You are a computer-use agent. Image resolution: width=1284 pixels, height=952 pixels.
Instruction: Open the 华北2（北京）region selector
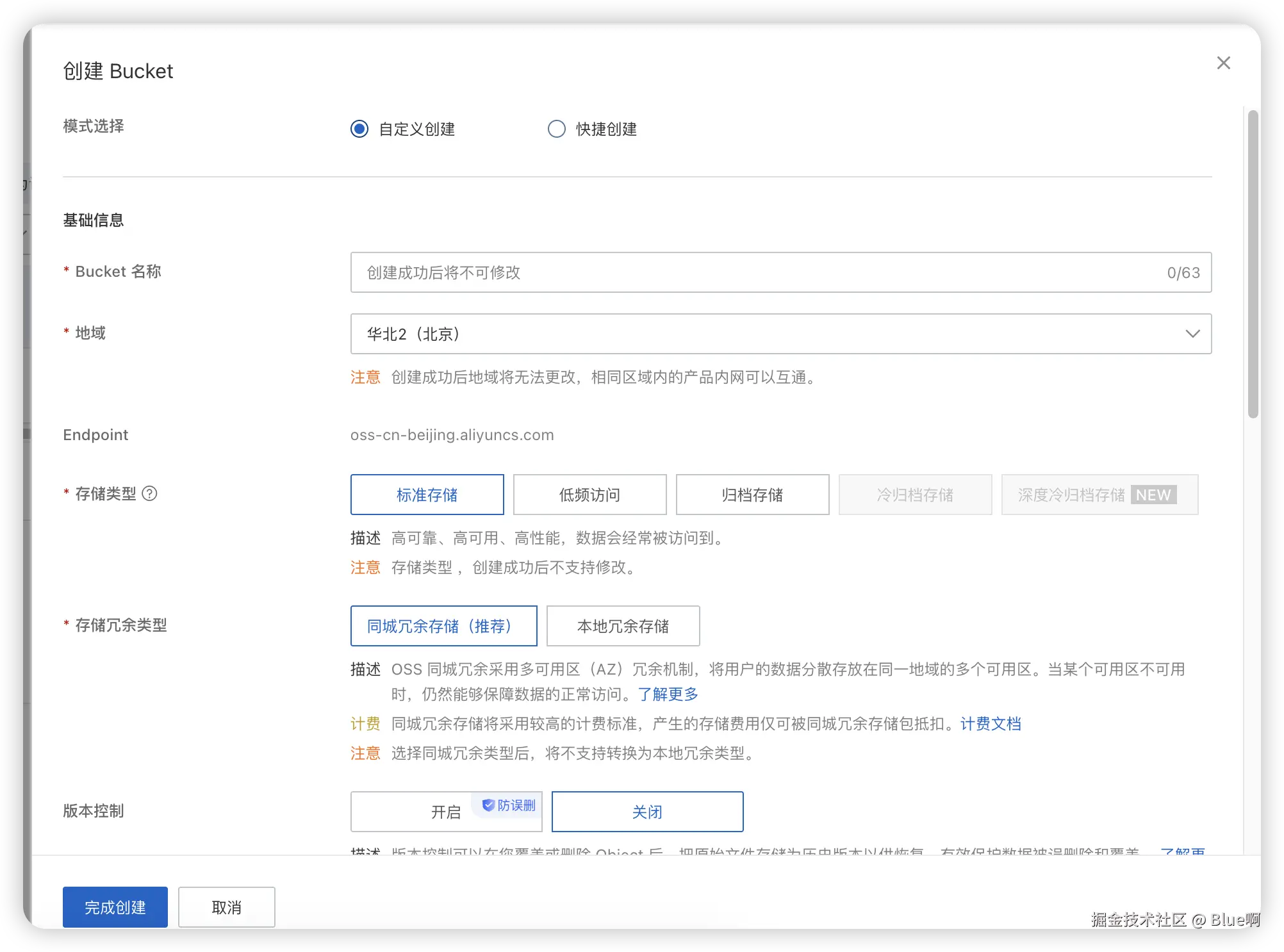click(769, 334)
